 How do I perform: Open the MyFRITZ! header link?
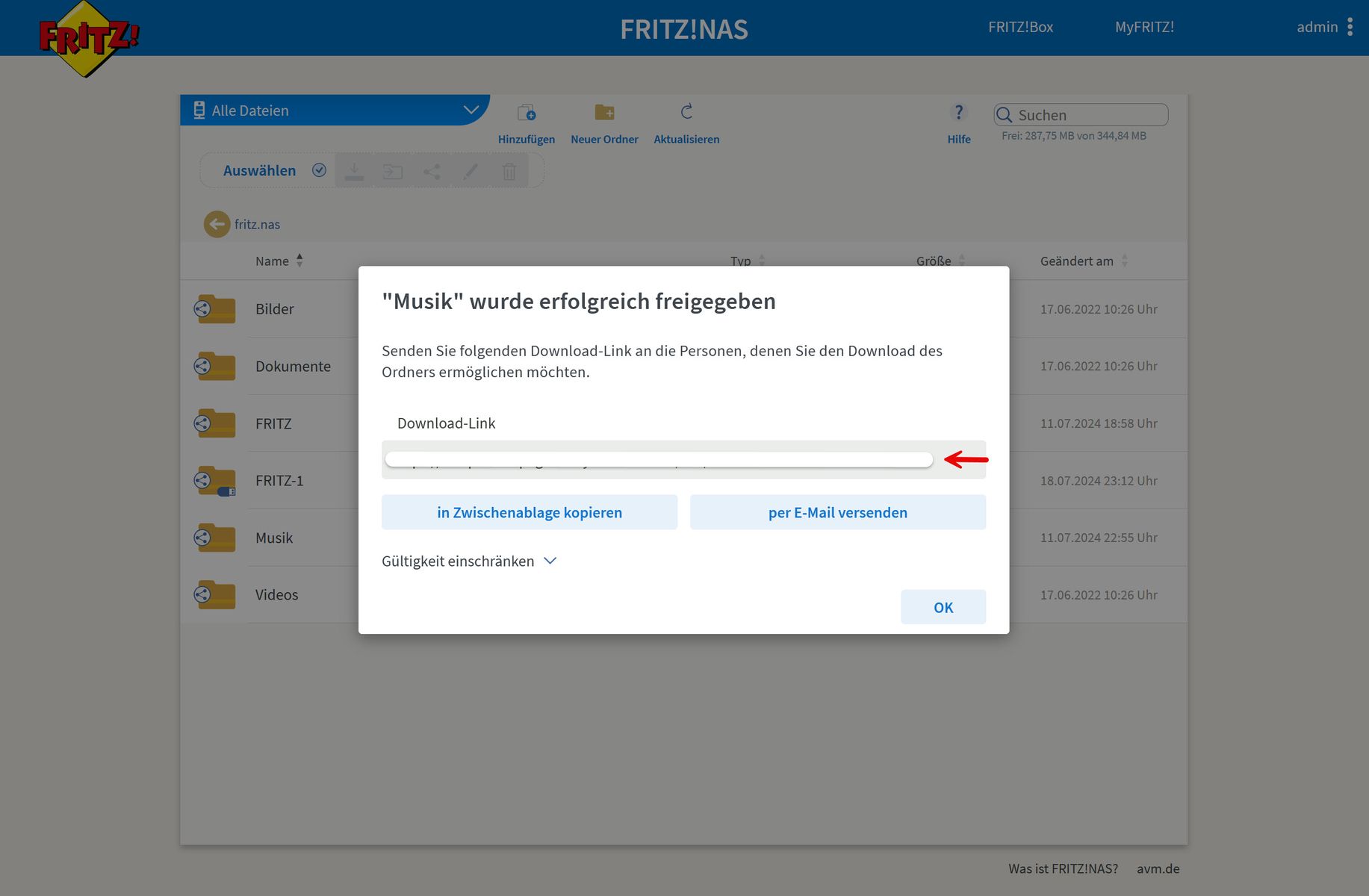(x=1144, y=27)
